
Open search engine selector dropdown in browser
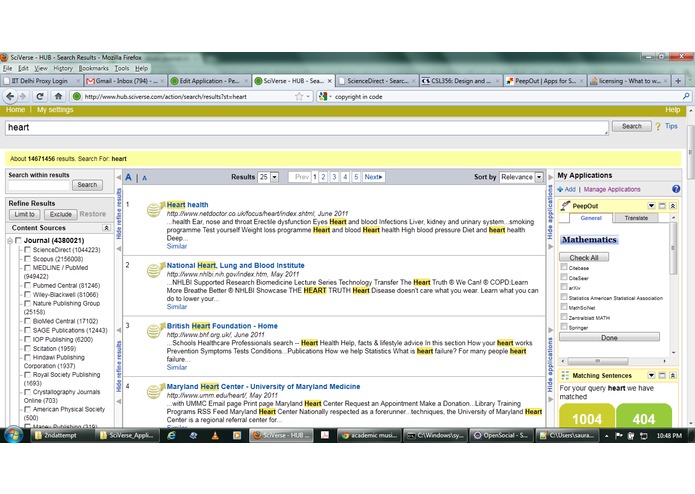(330, 97)
